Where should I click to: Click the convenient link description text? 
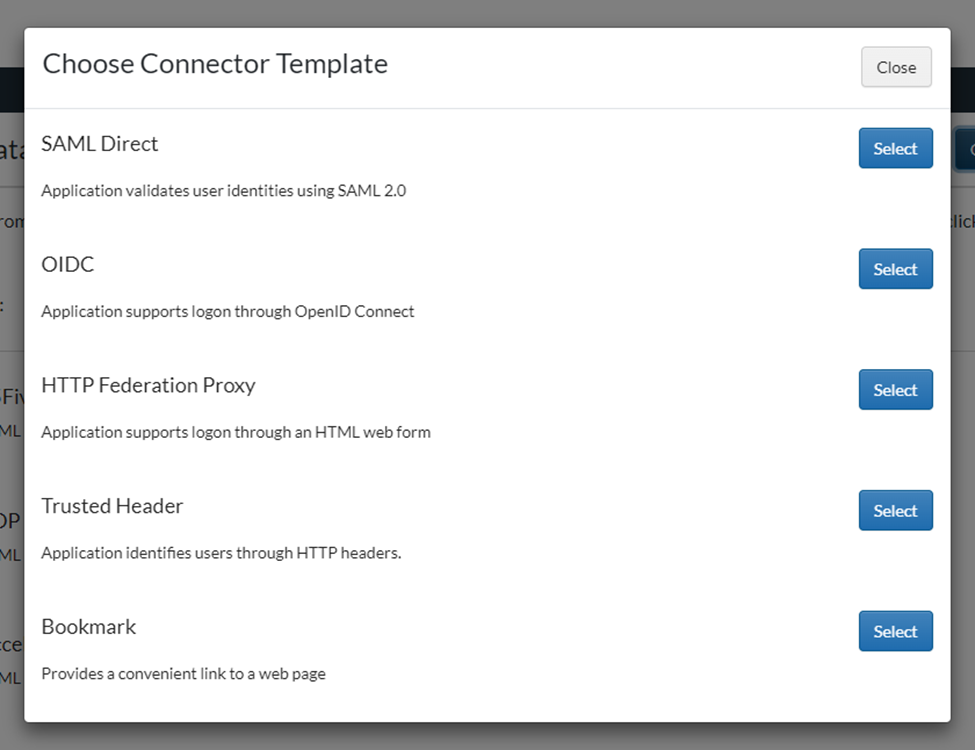183,674
